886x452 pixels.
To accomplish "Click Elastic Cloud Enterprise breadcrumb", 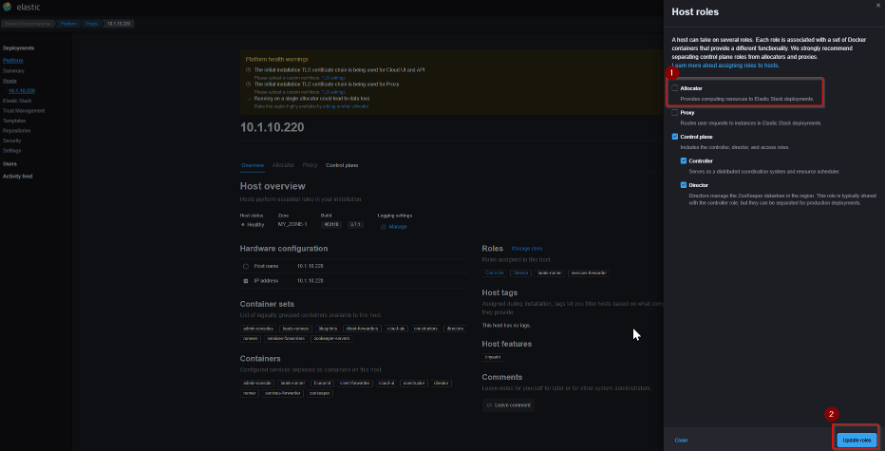I will [28, 24].
